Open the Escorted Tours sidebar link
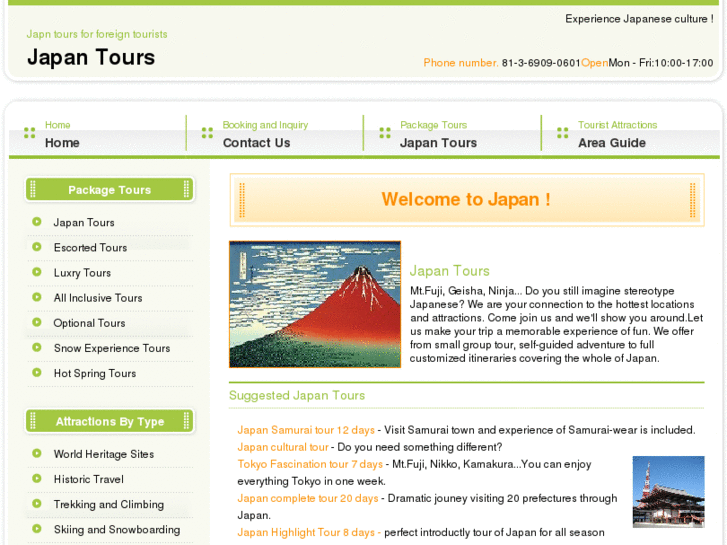Image resolution: width=727 pixels, height=545 pixels. coord(90,248)
